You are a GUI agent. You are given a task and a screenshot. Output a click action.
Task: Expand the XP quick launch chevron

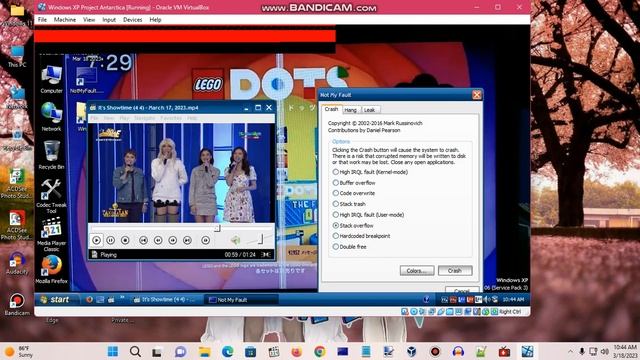(122, 298)
